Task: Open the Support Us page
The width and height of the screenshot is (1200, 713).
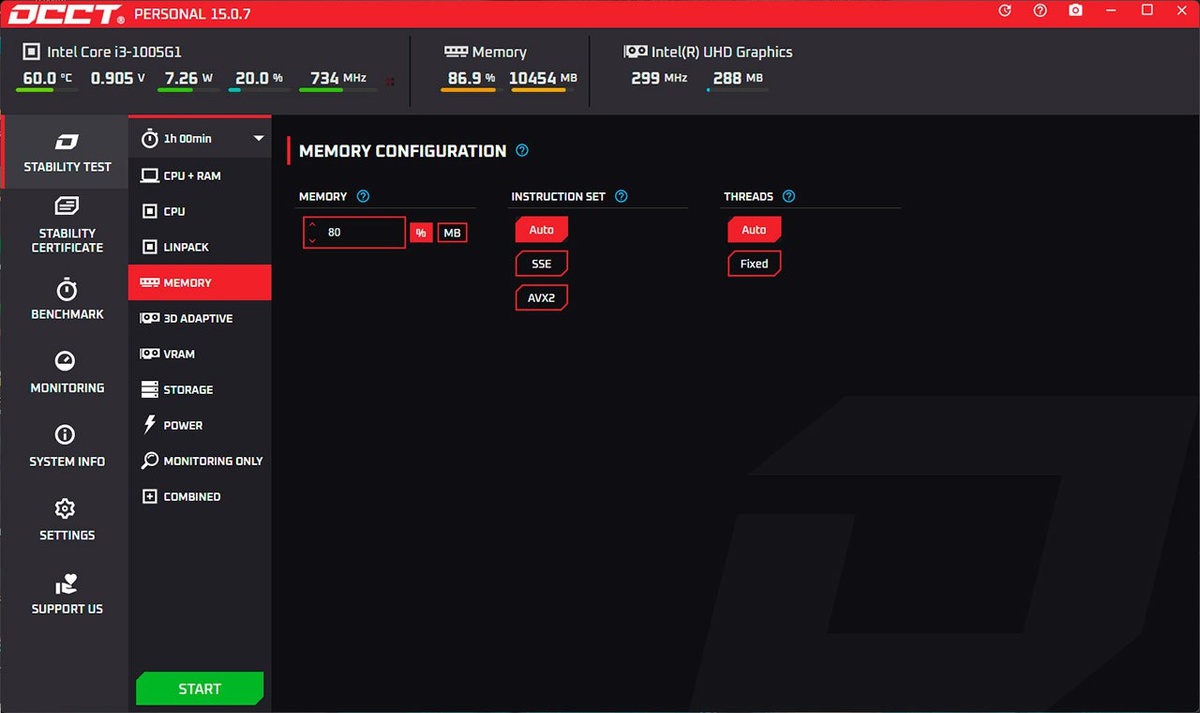Action: pos(67,594)
